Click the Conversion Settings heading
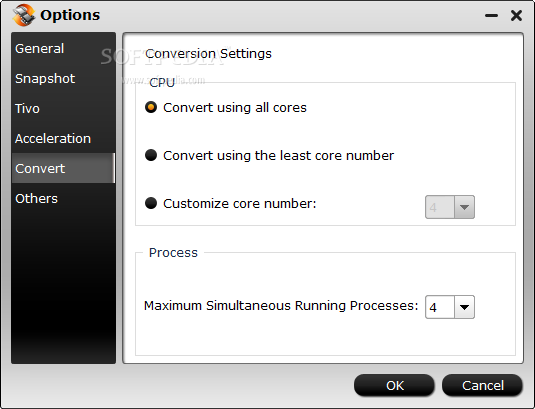Image resolution: width=535 pixels, height=409 pixels. (x=208, y=54)
